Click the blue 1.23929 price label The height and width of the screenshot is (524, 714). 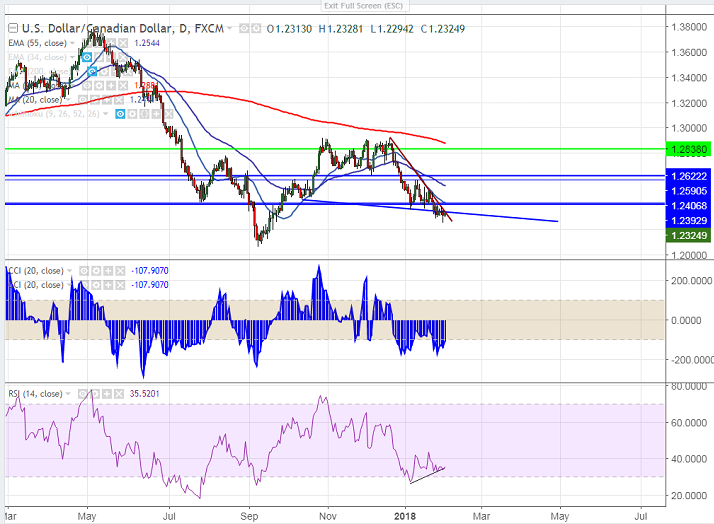pos(688,220)
